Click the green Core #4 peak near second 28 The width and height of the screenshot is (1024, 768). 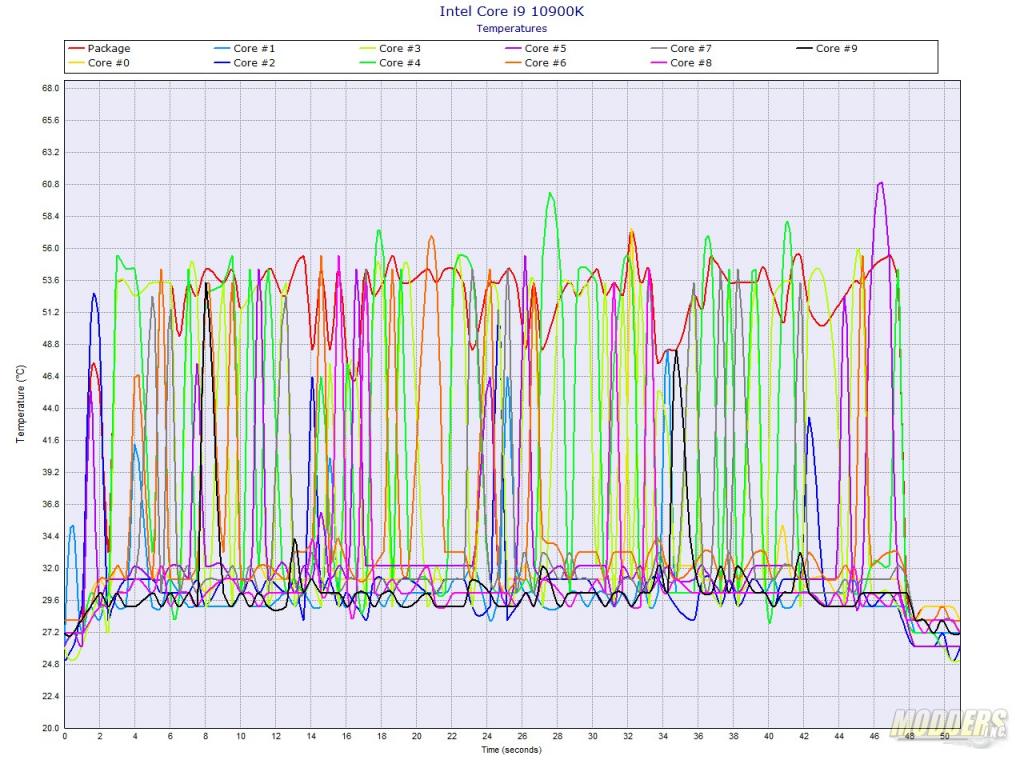[x=551, y=193]
